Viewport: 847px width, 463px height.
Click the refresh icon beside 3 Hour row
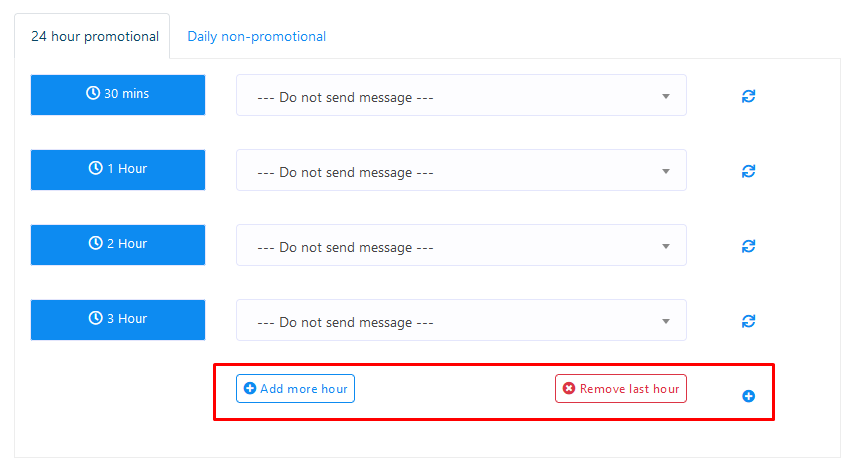748,321
